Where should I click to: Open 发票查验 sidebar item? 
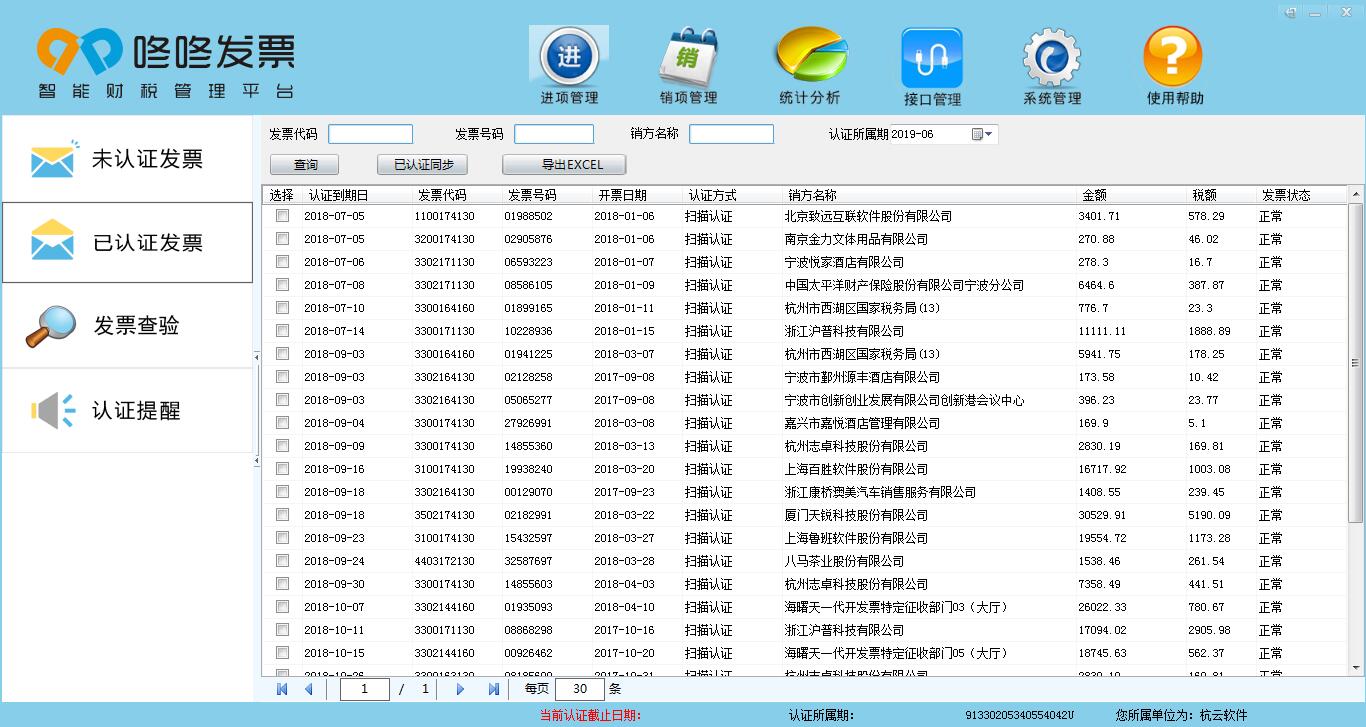128,325
